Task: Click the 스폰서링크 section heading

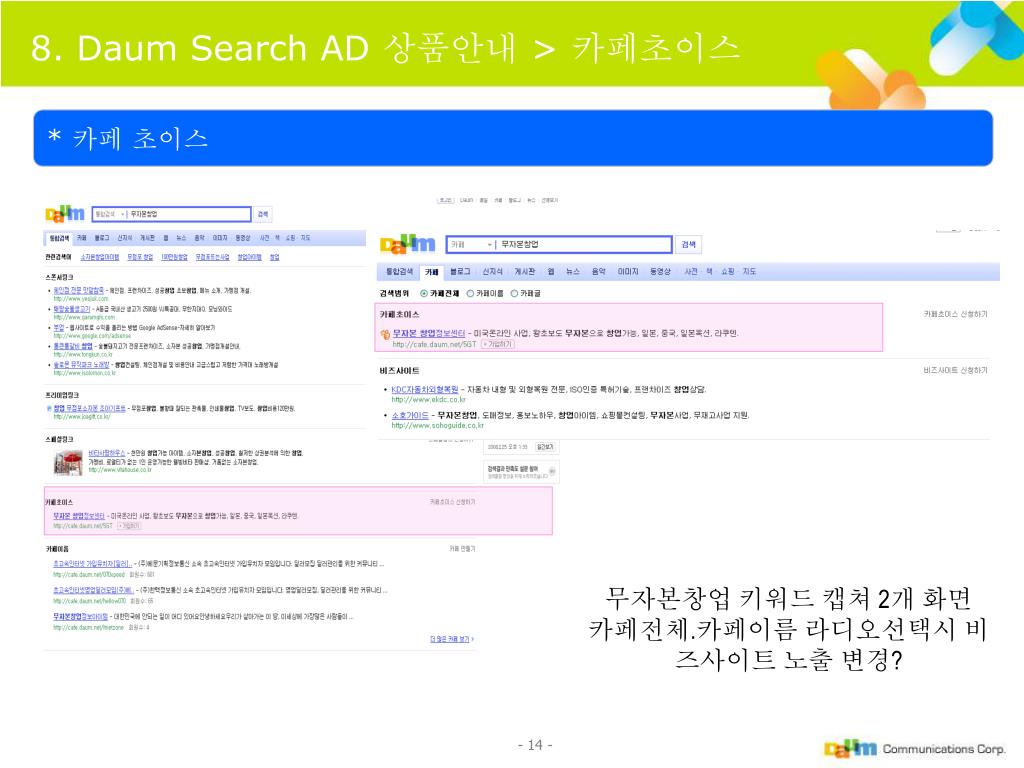Action: [x=59, y=277]
